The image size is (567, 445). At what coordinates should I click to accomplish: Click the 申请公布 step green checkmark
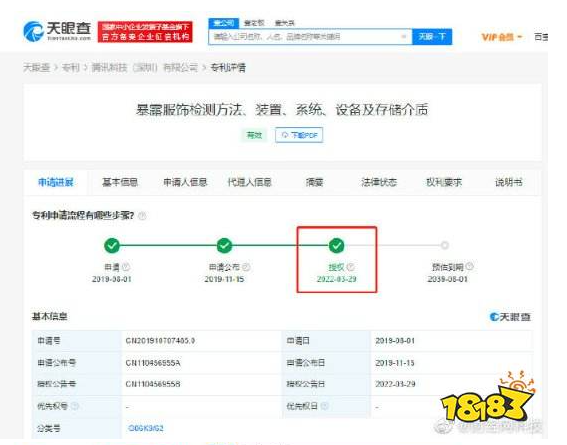(224, 246)
